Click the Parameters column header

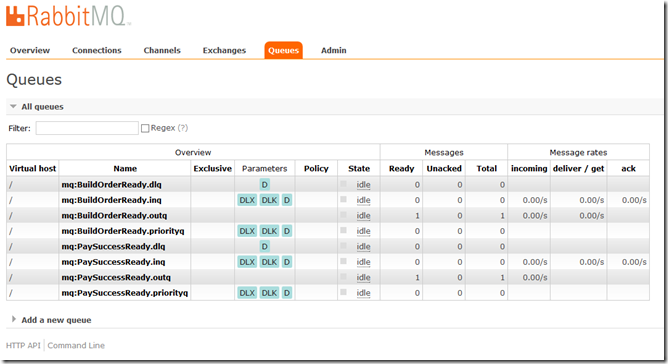click(x=265, y=168)
